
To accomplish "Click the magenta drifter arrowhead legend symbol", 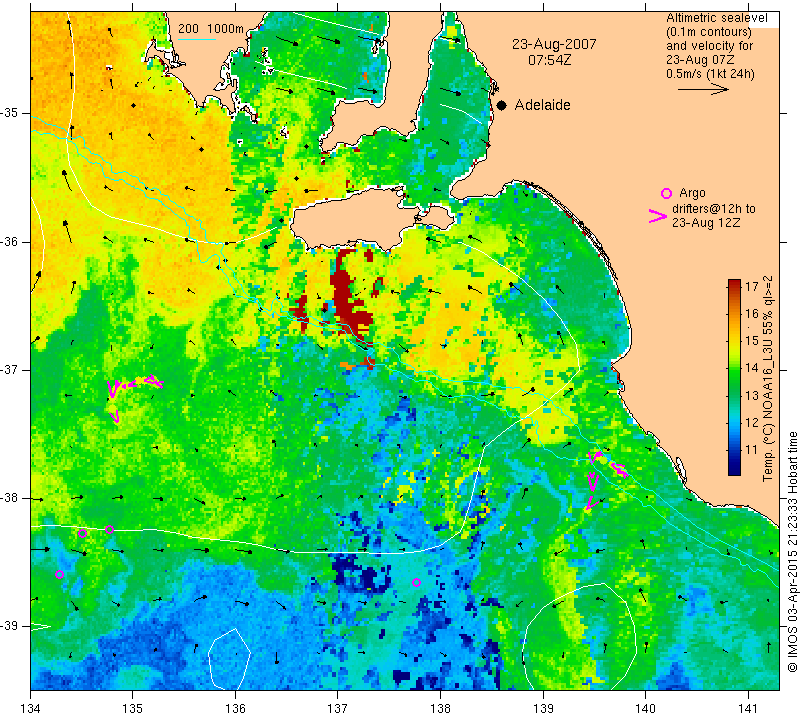I will pyautogui.click(x=658, y=216).
